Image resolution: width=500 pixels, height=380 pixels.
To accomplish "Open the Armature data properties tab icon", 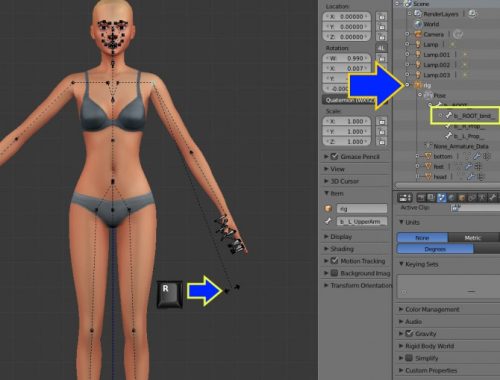I will click(x=482, y=198).
